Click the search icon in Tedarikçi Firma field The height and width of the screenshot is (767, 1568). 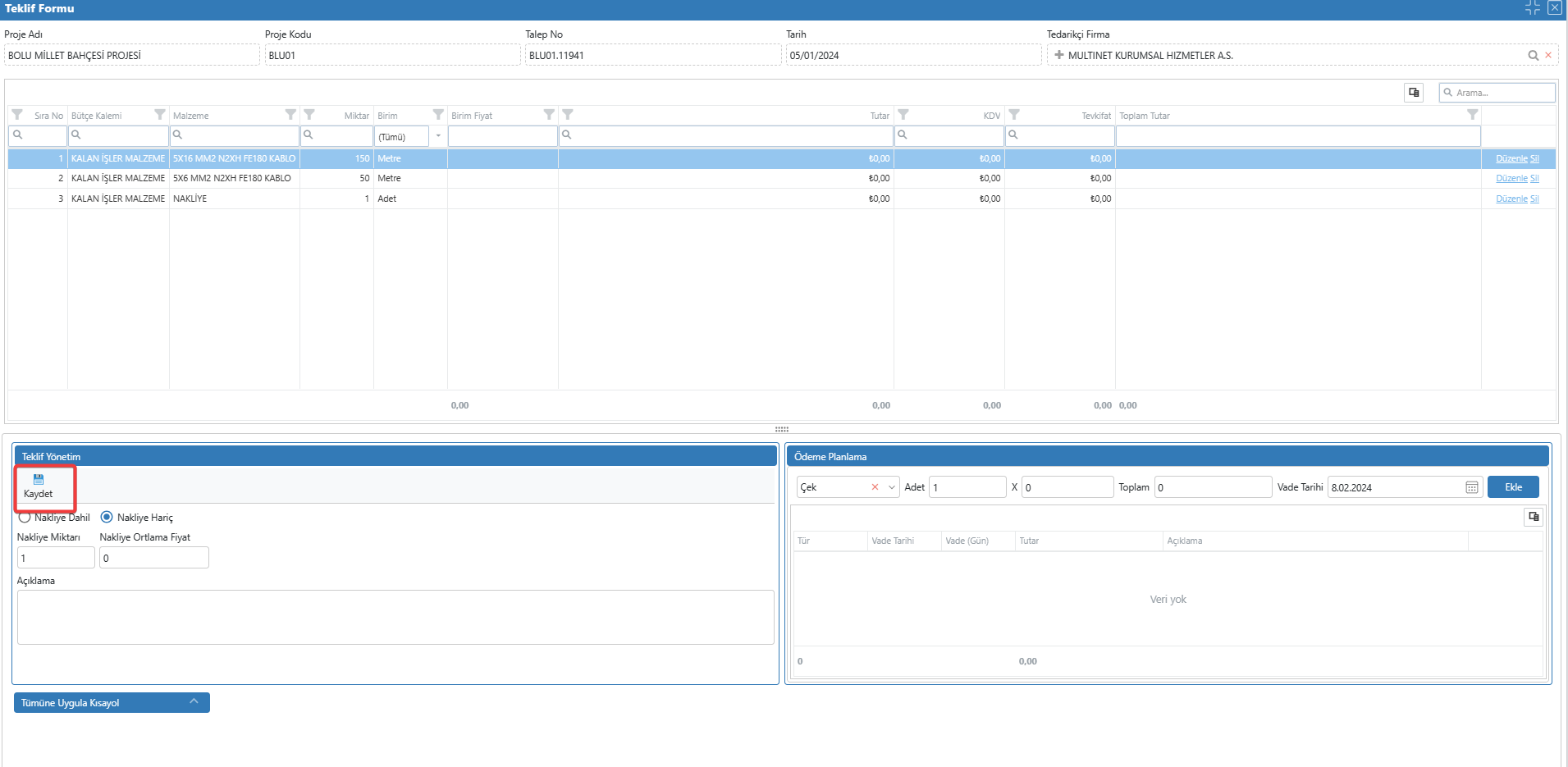[x=1533, y=56]
